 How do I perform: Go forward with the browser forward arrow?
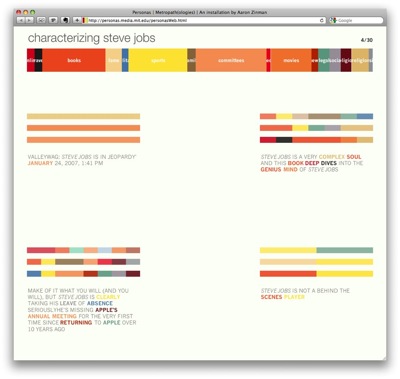coord(29,20)
